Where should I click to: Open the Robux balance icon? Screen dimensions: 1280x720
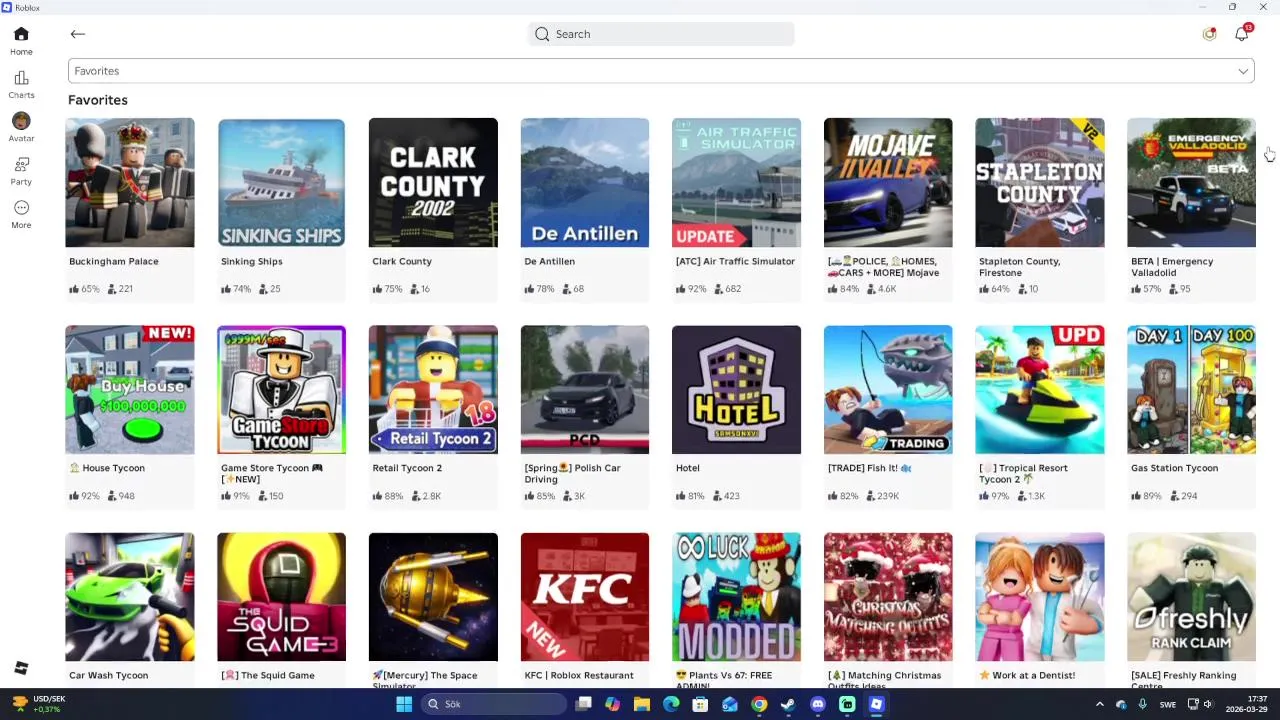tap(1209, 34)
